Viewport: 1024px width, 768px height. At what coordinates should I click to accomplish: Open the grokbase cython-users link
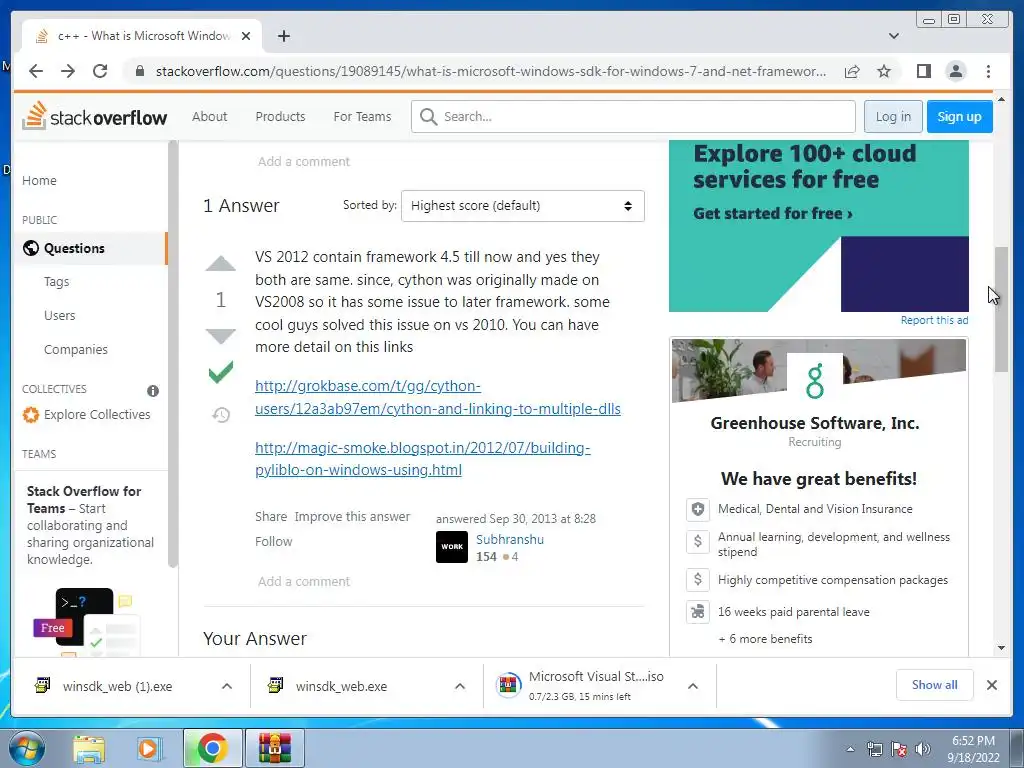pos(438,397)
